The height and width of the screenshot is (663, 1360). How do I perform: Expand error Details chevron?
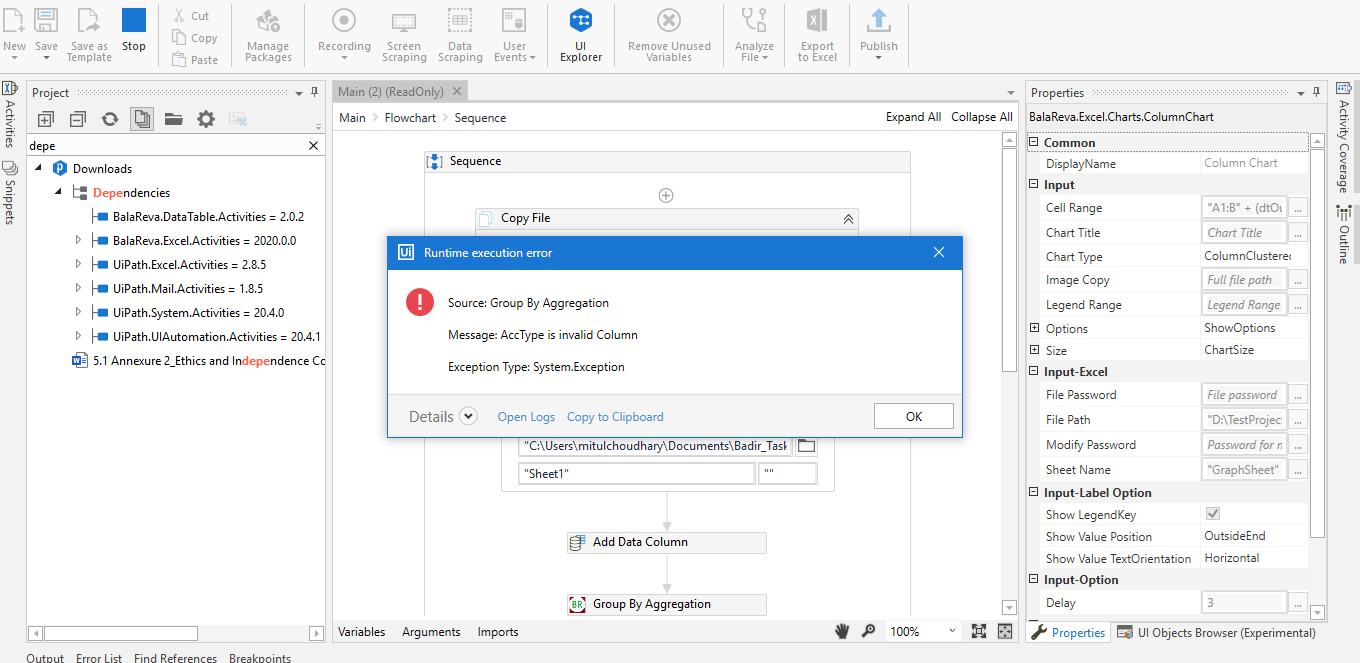468,417
